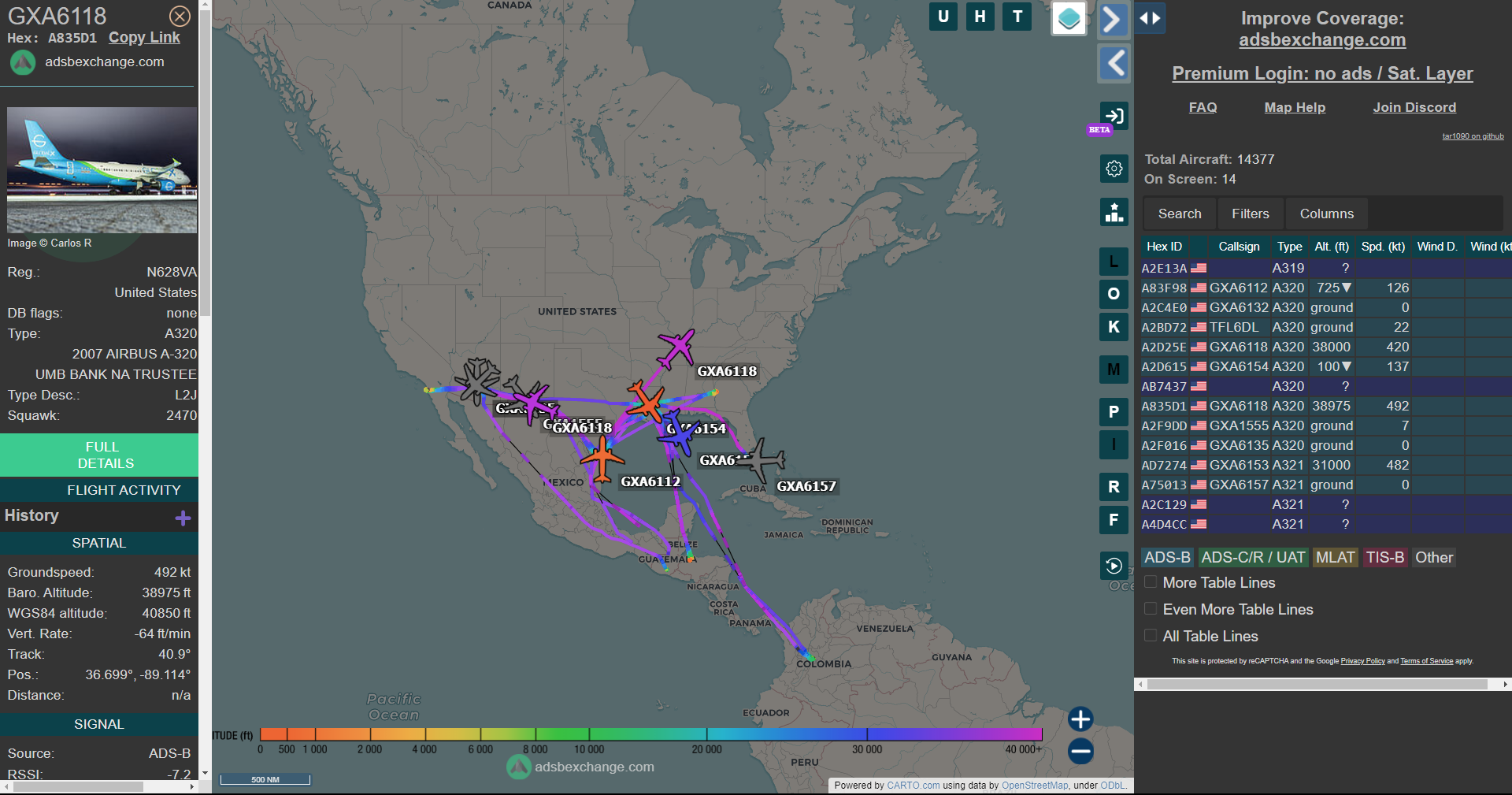Toggle the T map button
Screen dimensions: 1512x795
click(x=1017, y=17)
